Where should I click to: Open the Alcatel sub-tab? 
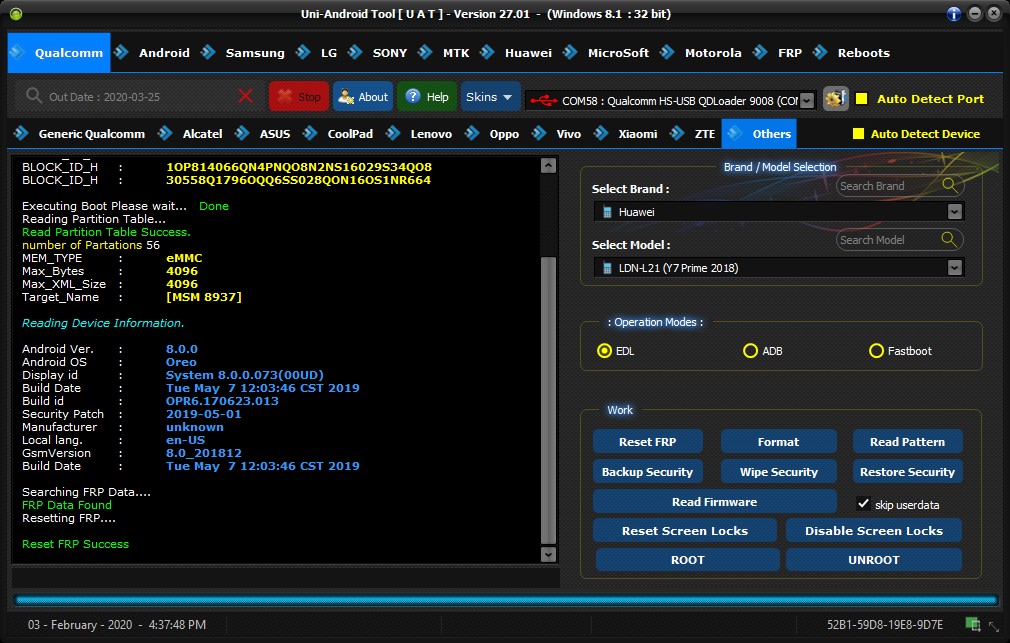[191, 134]
